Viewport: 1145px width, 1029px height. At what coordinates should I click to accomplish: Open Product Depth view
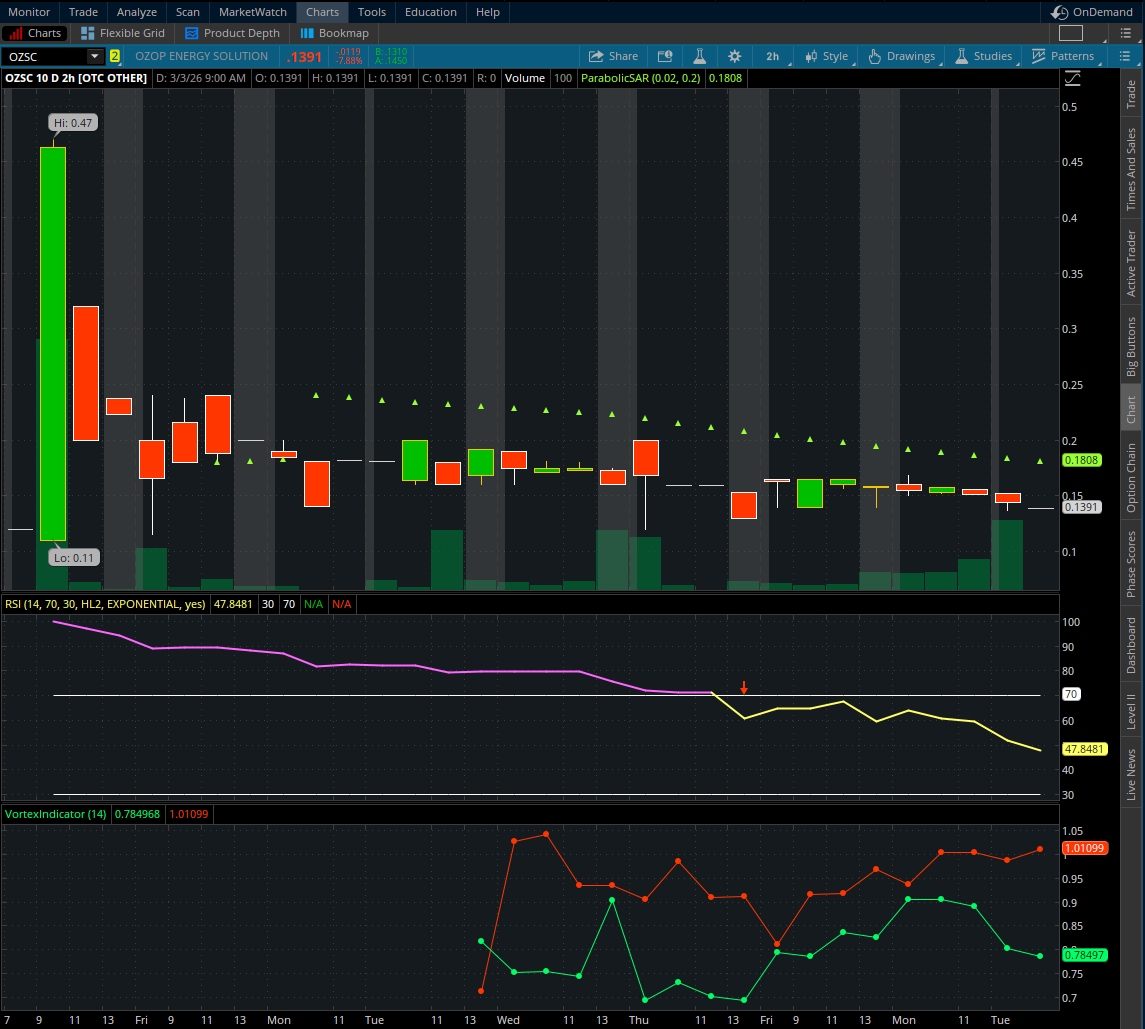pos(232,33)
